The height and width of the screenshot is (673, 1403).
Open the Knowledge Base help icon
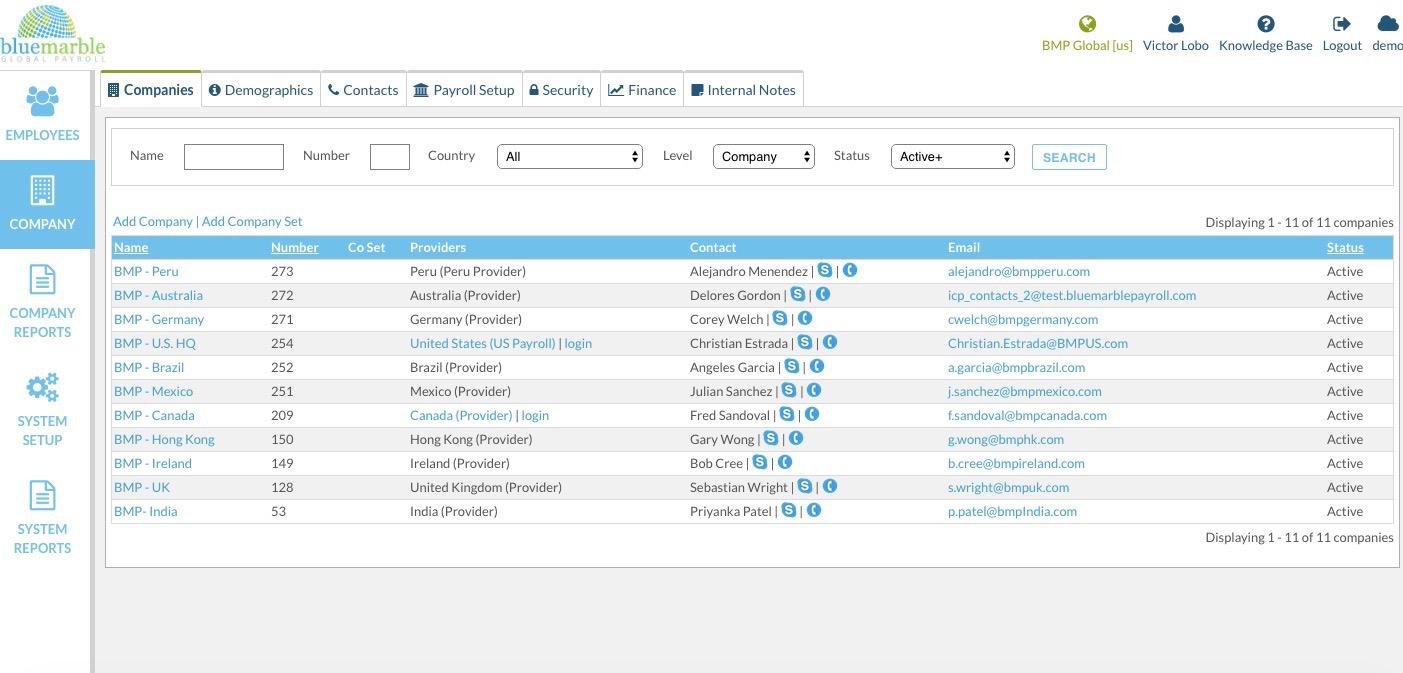[x=1266, y=24]
